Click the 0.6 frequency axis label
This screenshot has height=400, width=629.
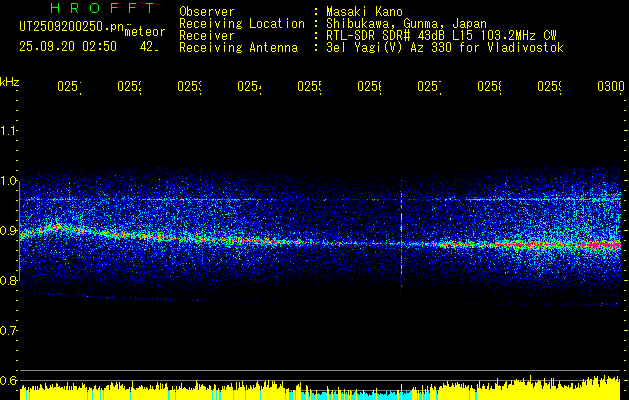pyautogui.click(x=8, y=380)
